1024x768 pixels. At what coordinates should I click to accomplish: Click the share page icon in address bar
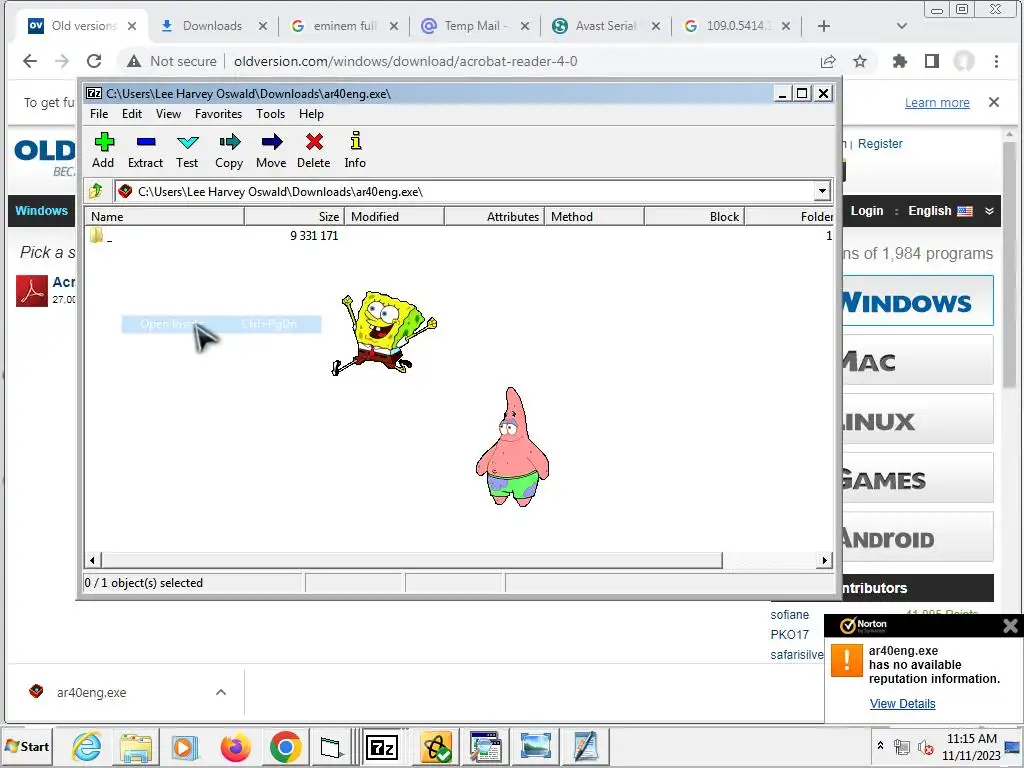pyautogui.click(x=828, y=61)
